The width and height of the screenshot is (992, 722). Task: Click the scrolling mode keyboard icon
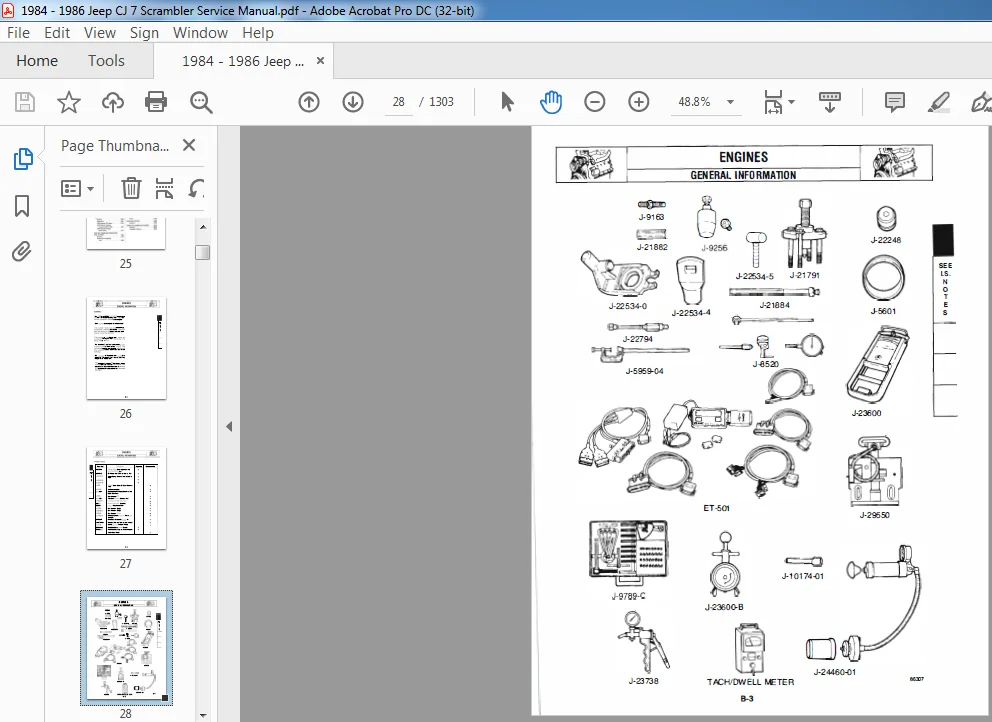pos(829,102)
